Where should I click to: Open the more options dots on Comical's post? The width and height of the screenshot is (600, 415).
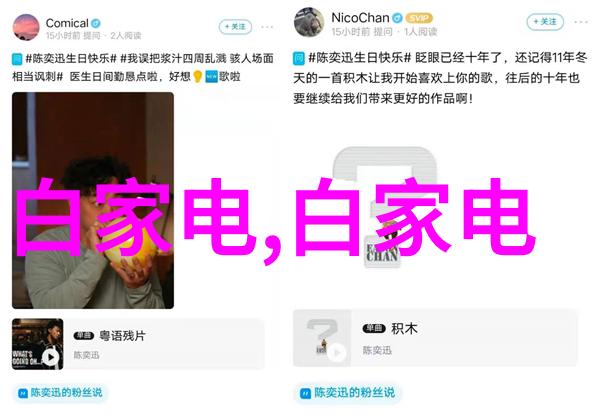point(267,27)
